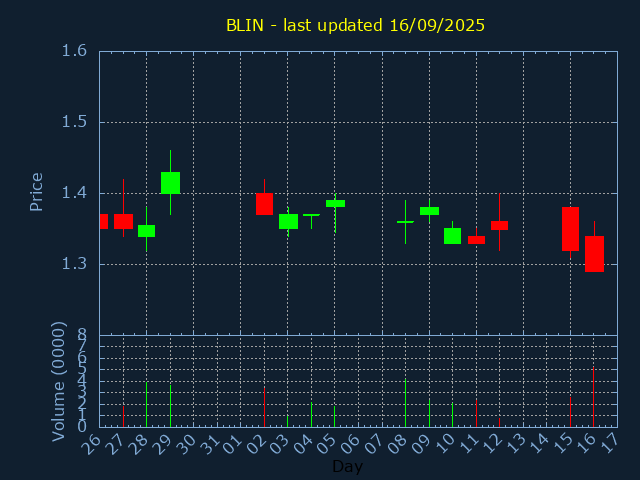Select the green volume bar for day 08

pyautogui.click(x=405, y=403)
